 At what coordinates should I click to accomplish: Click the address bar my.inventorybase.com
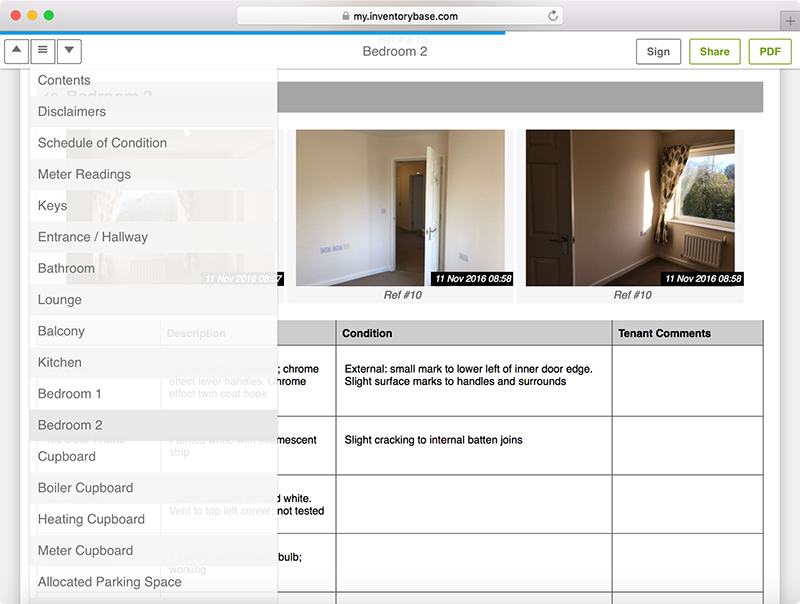click(x=400, y=16)
